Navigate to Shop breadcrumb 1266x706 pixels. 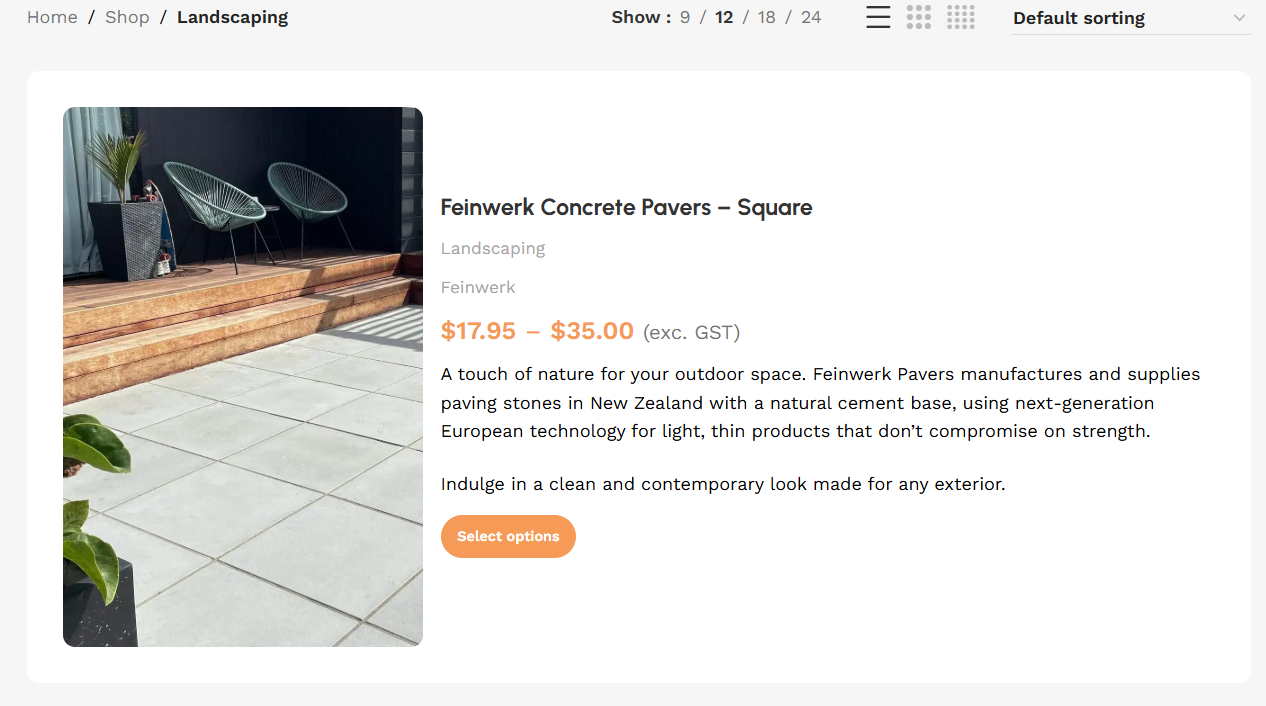127,17
